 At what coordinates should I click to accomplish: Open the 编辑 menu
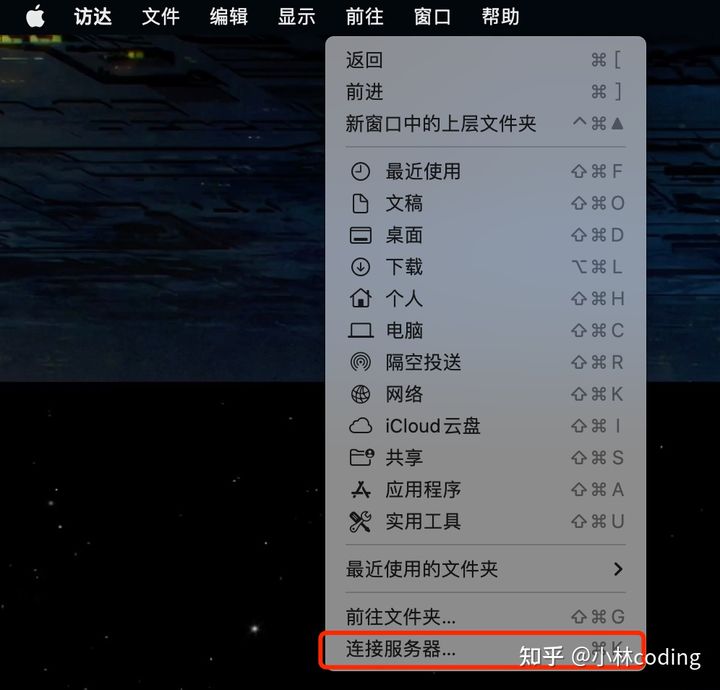(229, 17)
